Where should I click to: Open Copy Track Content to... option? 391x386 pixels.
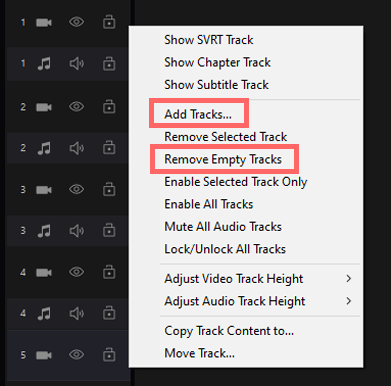point(229,331)
